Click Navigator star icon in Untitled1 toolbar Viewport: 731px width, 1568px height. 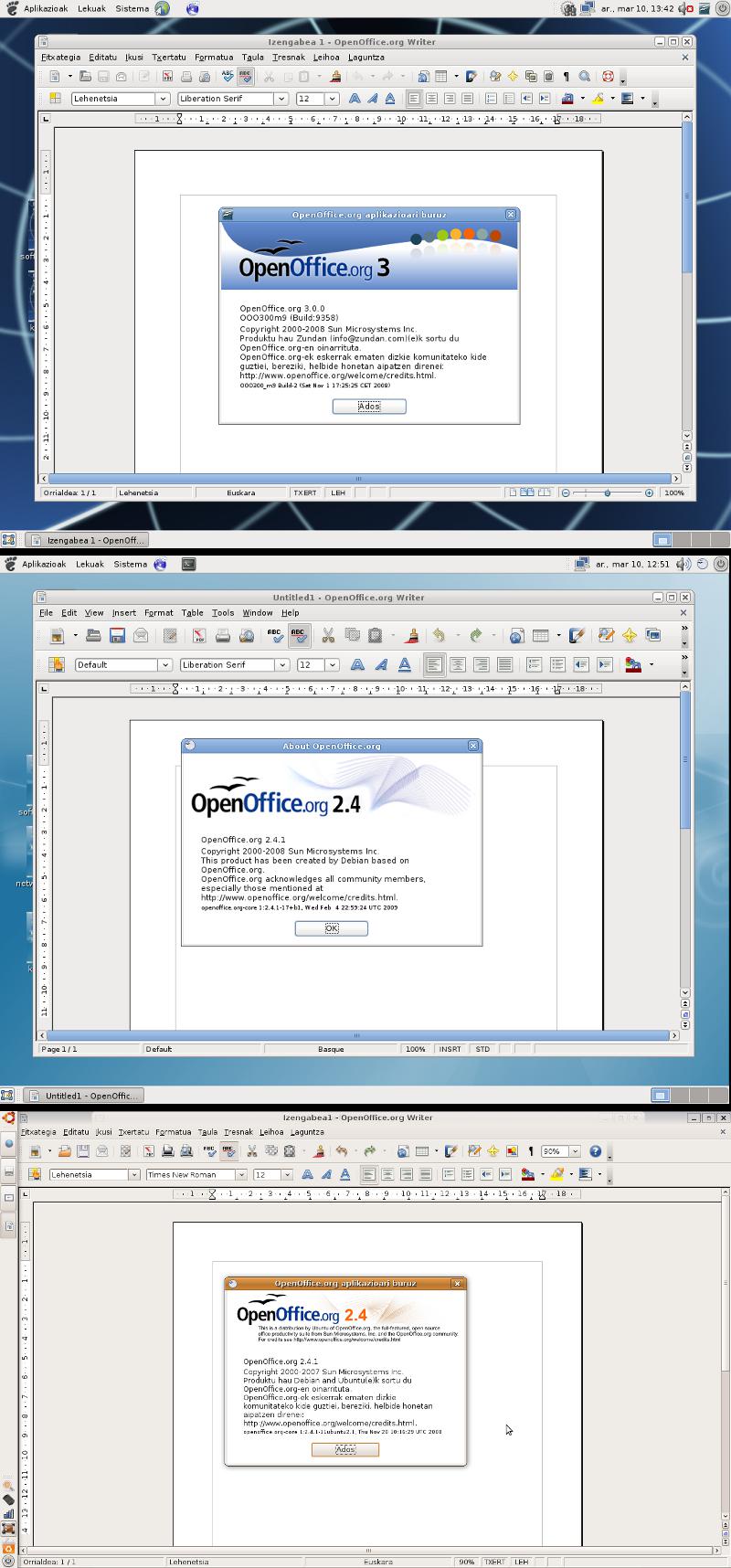click(629, 635)
